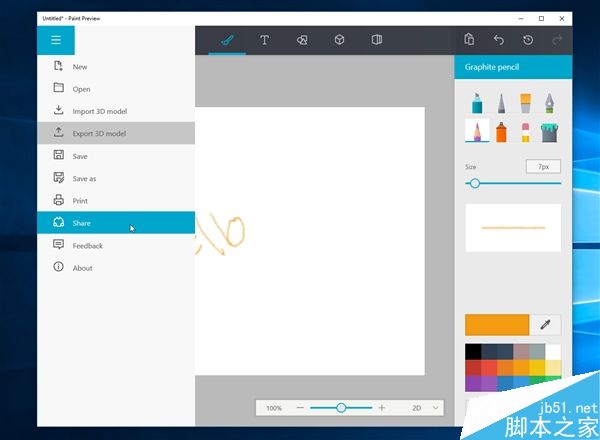Choose Save as from the menu
Screen dimensions: 600x440
pyautogui.click(x=116, y=178)
